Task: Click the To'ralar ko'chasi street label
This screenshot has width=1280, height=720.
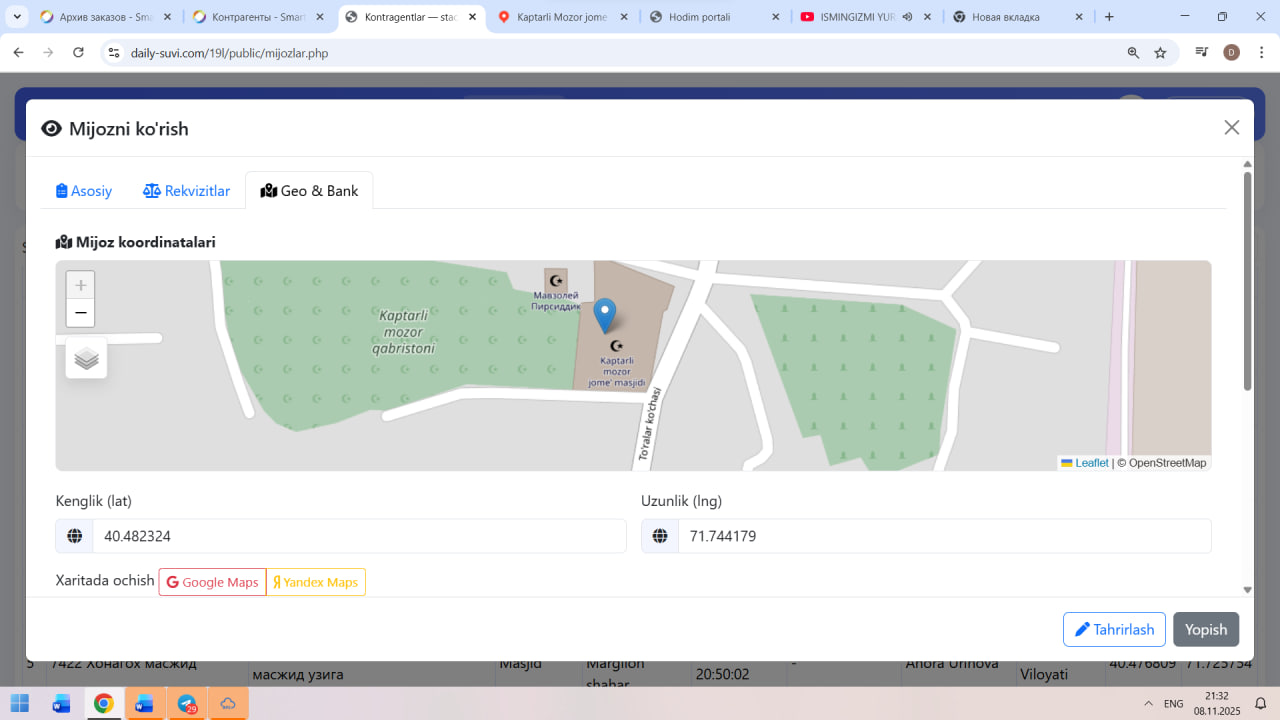Action: click(x=649, y=423)
